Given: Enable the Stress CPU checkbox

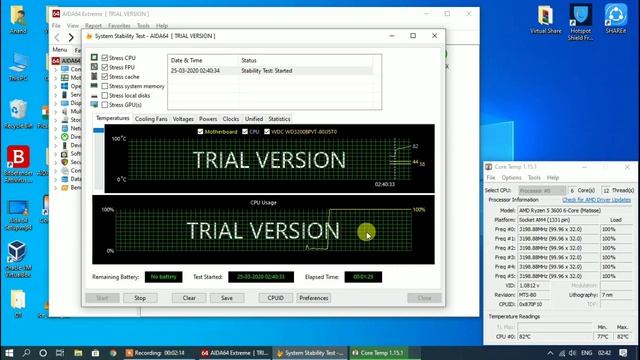Looking at the screenshot, I should [105, 58].
